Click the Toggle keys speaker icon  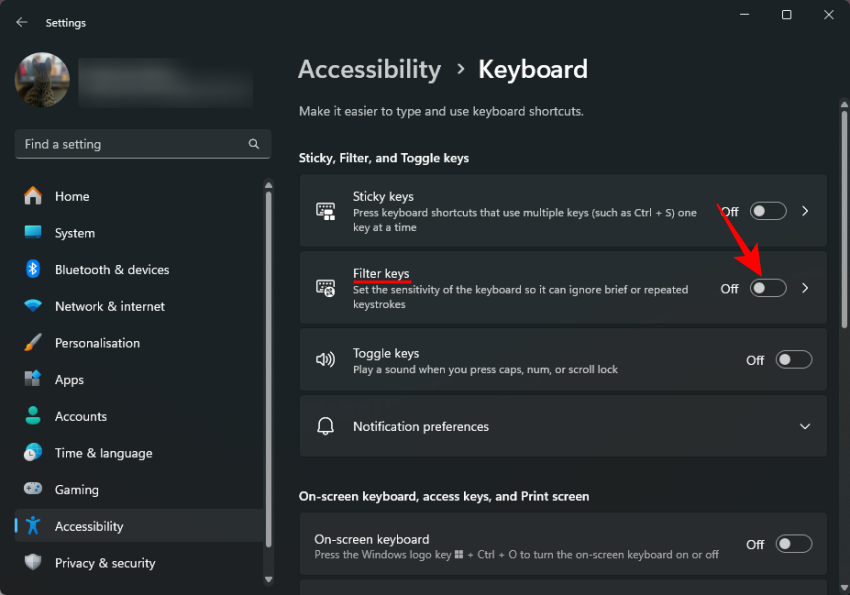pyautogui.click(x=324, y=359)
